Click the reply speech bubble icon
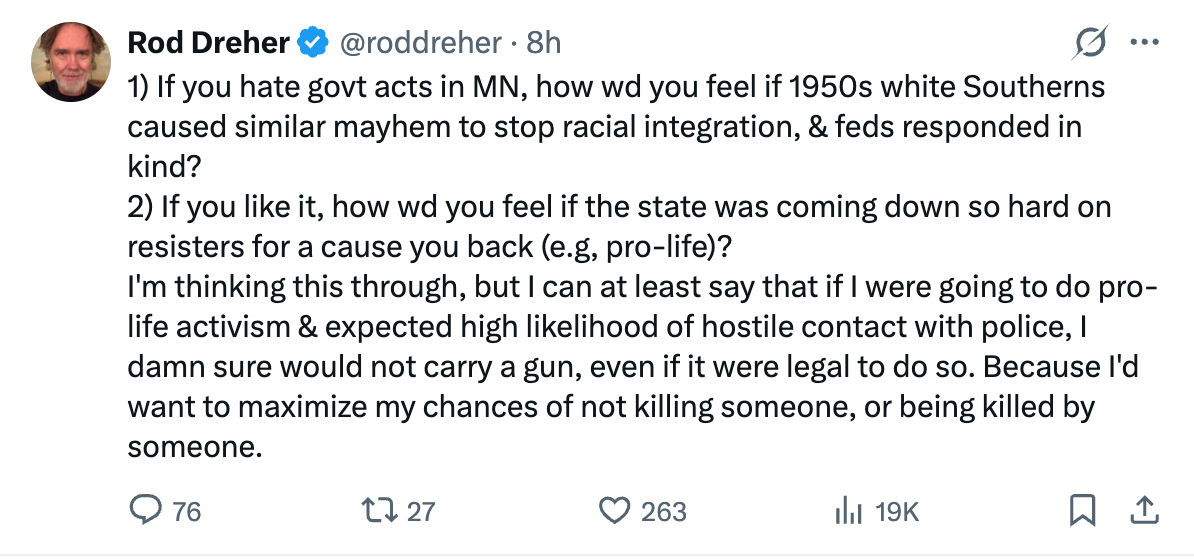1194x560 pixels. coord(146,511)
